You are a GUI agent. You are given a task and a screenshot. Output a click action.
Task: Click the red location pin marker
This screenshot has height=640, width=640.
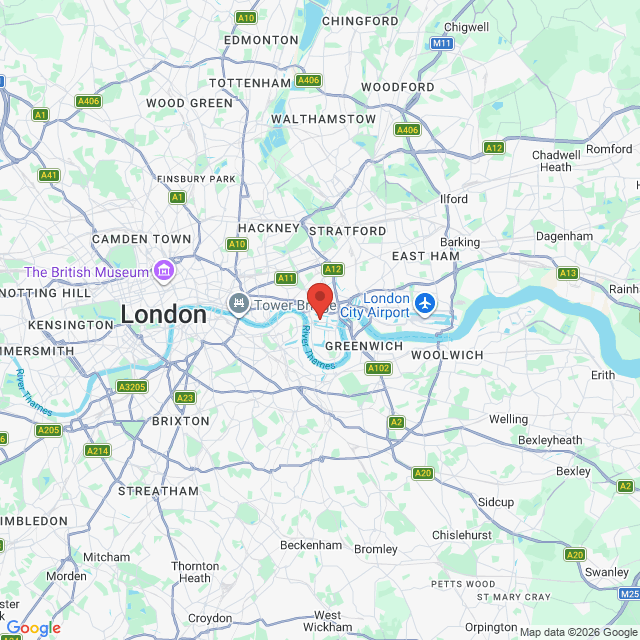pos(320,301)
